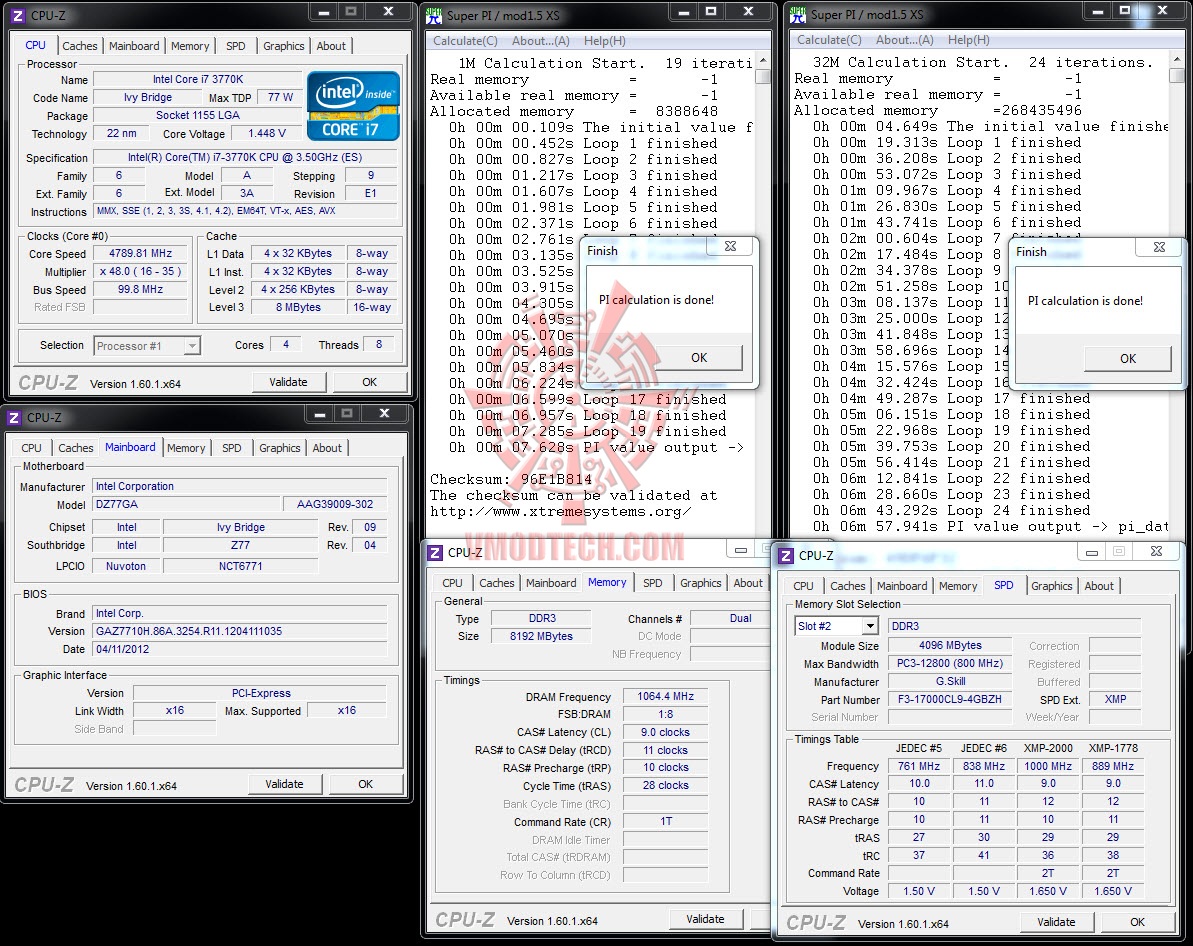Close the Finish dialog in 1M Super PI window
The height and width of the screenshot is (946, 1193).
click(x=730, y=247)
